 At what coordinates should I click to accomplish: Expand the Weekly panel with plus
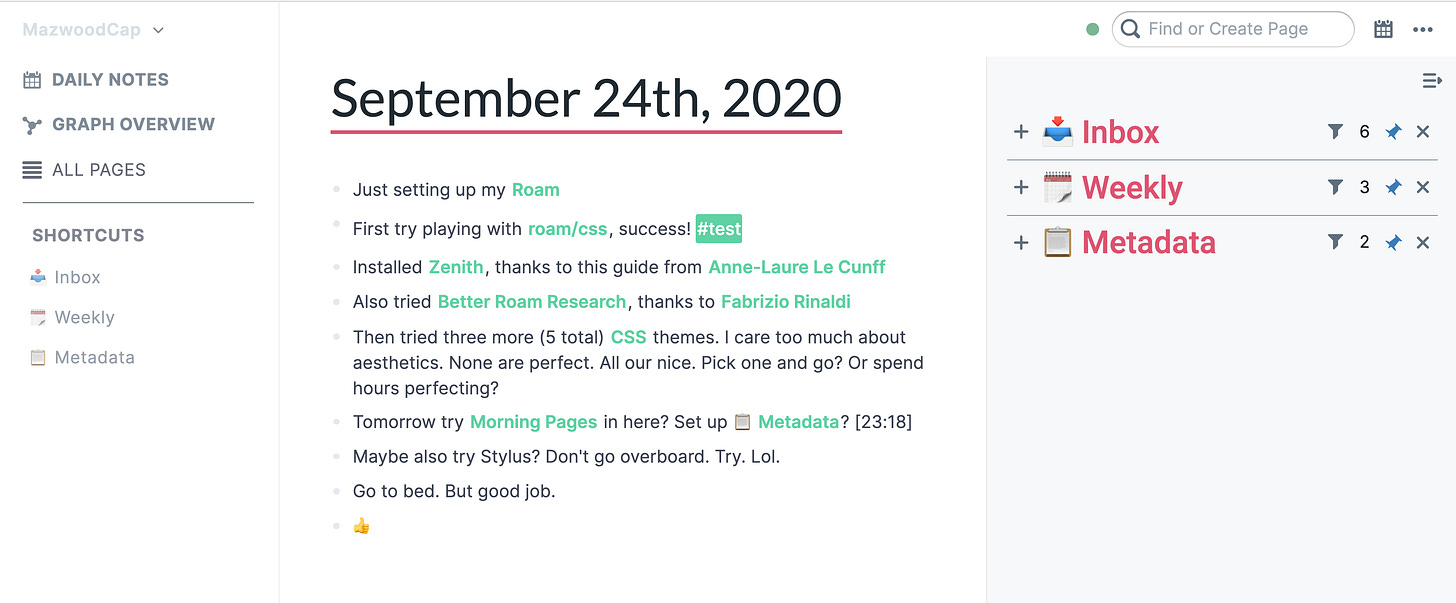tap(1021, 187)
